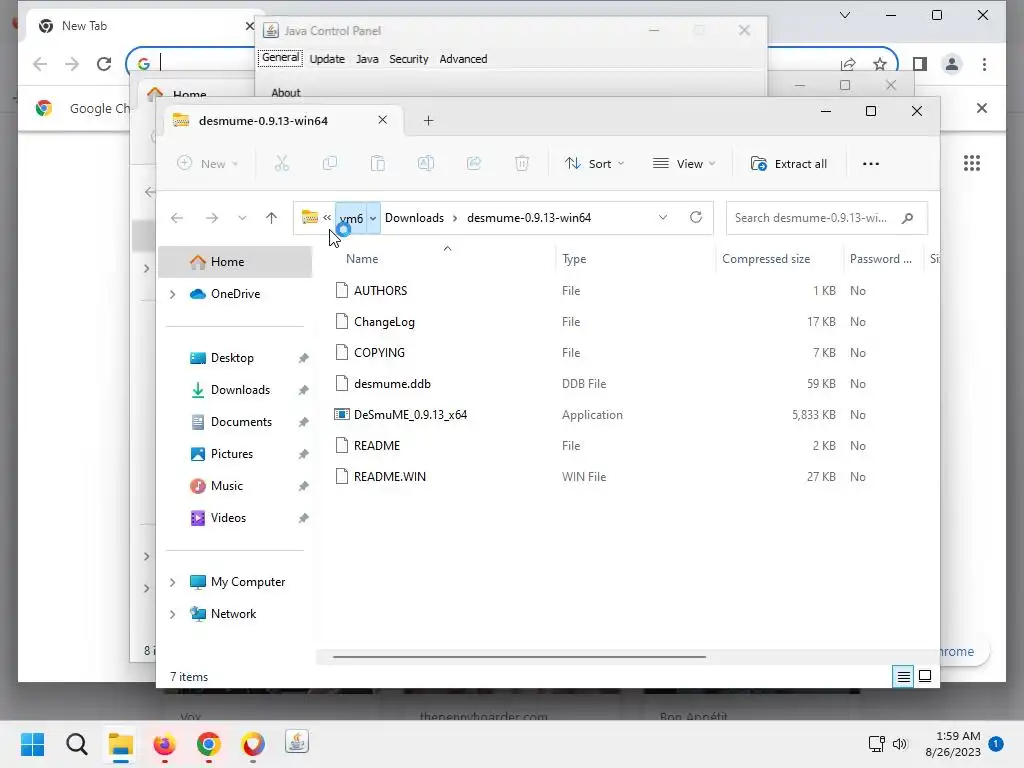
Task: Select the ChangeLog file
Action: 384,322
